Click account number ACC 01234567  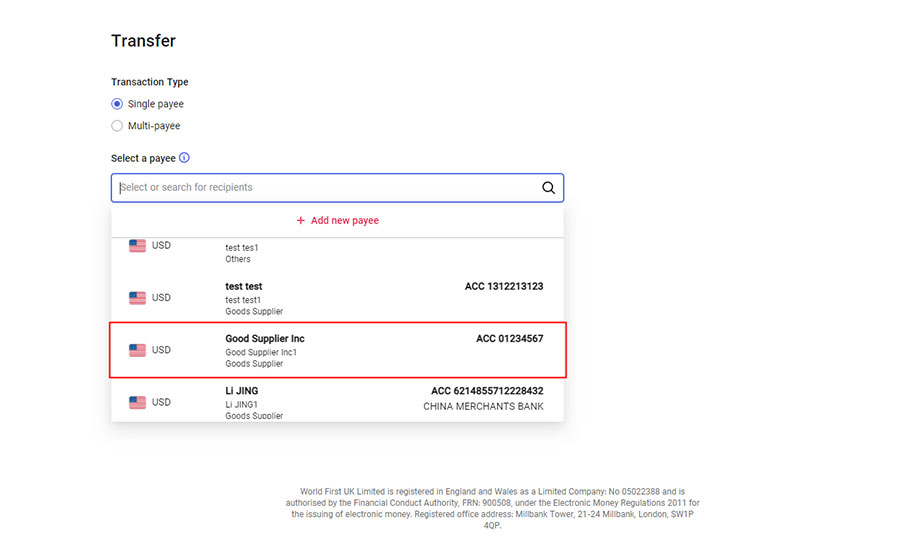pos(509,339)
